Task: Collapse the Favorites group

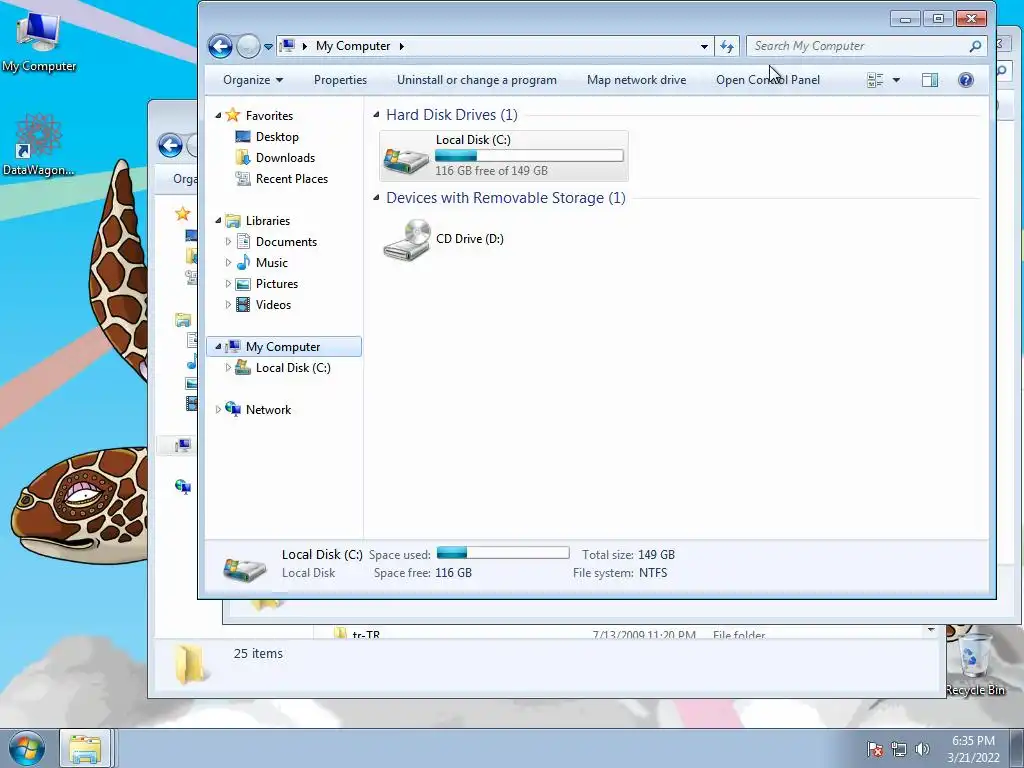Action: pos(218,116)
